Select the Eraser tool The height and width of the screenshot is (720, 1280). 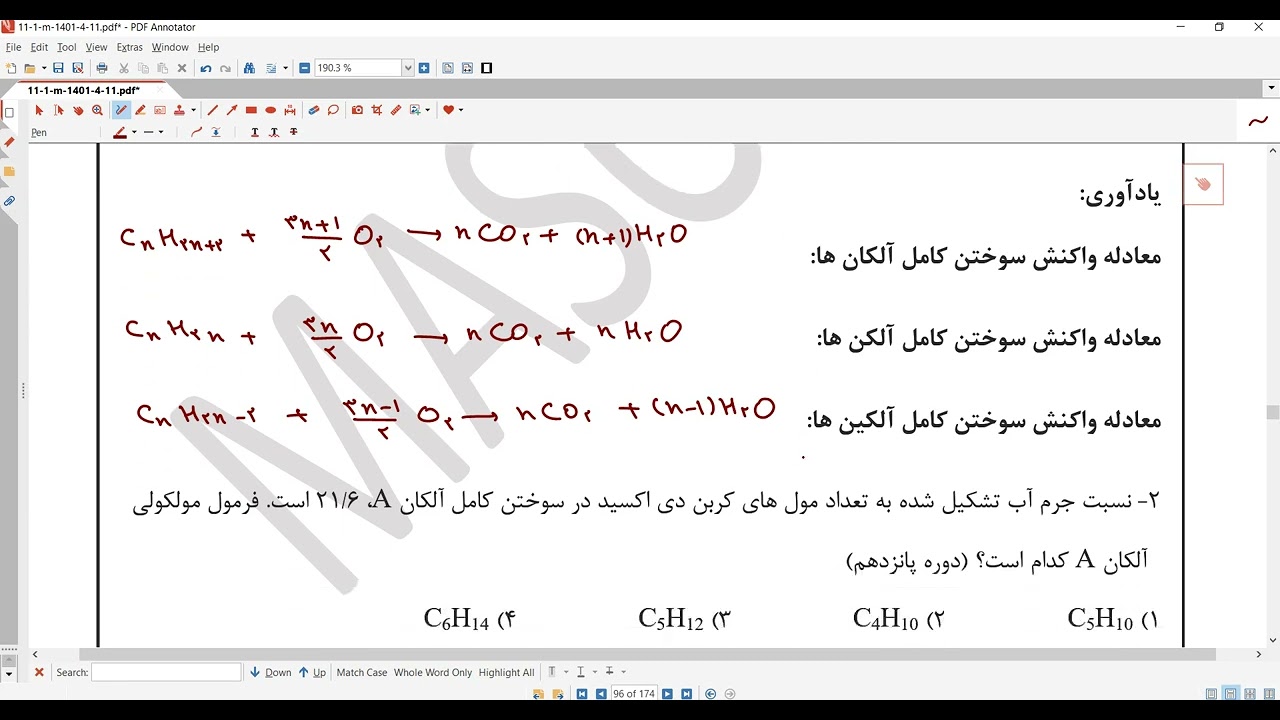click(314, 110)
